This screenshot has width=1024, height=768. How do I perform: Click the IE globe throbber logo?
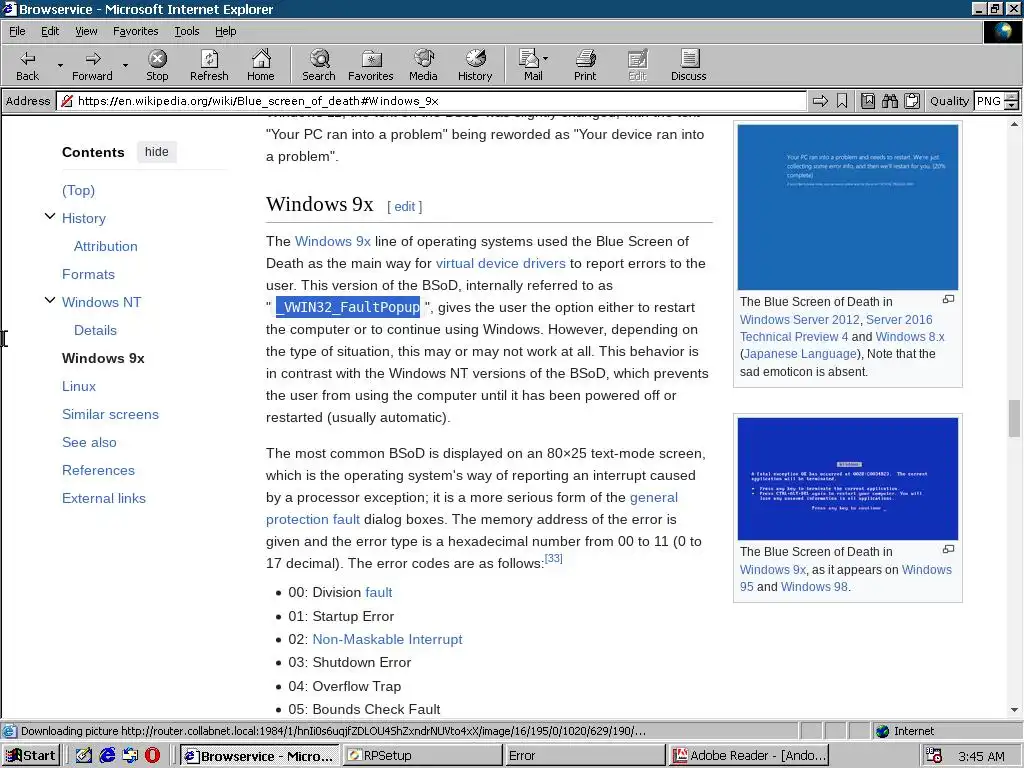pos(1002,31)
